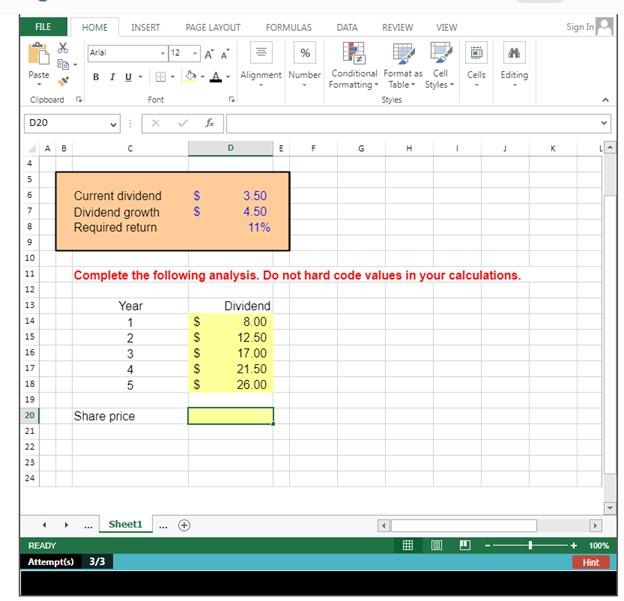Click vertical scrollbar down arrow
The width and height of the screenshot is (624, 601).
(610, 508)
